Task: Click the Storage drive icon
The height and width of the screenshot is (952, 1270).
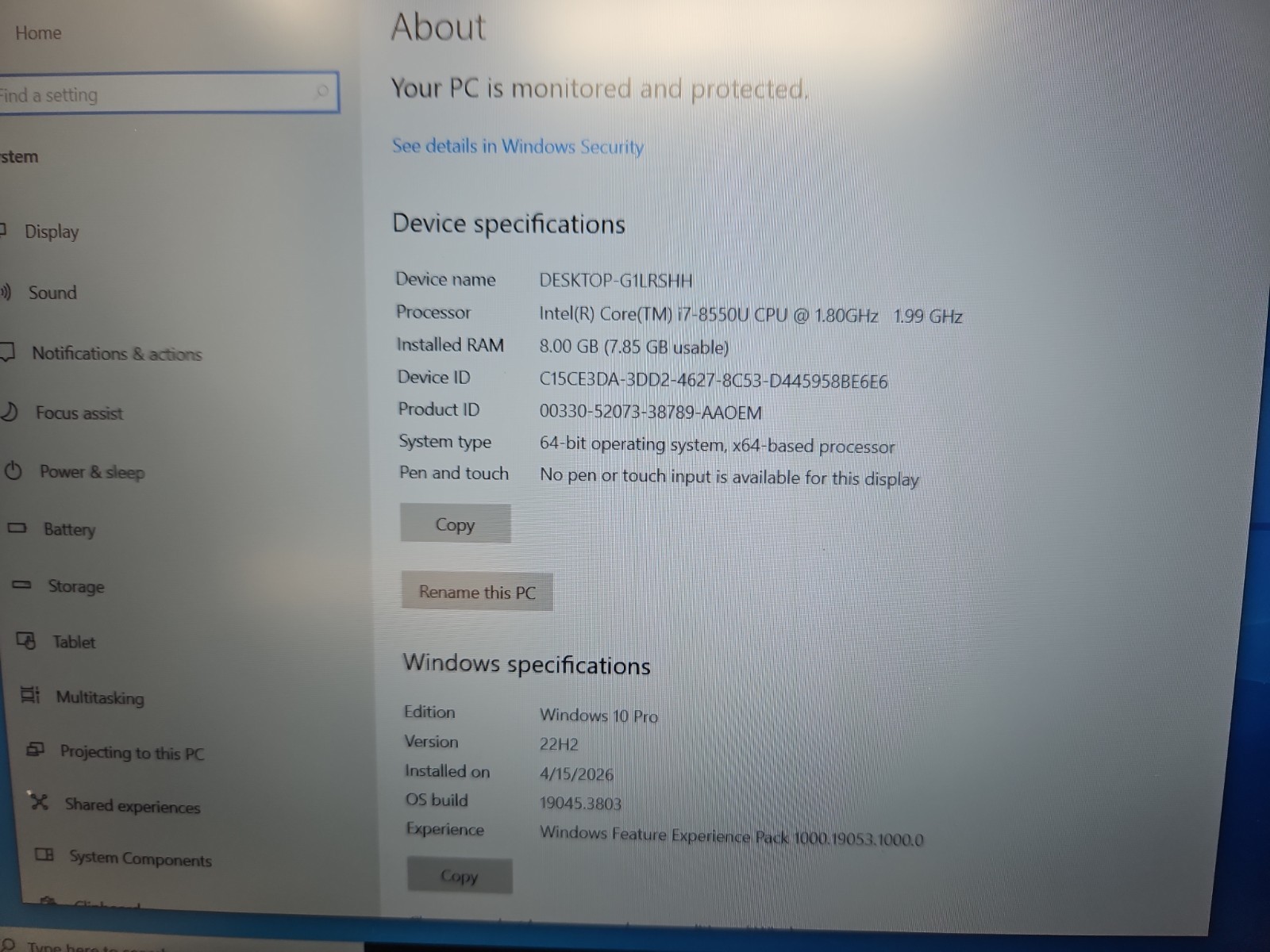Action: 22,585
